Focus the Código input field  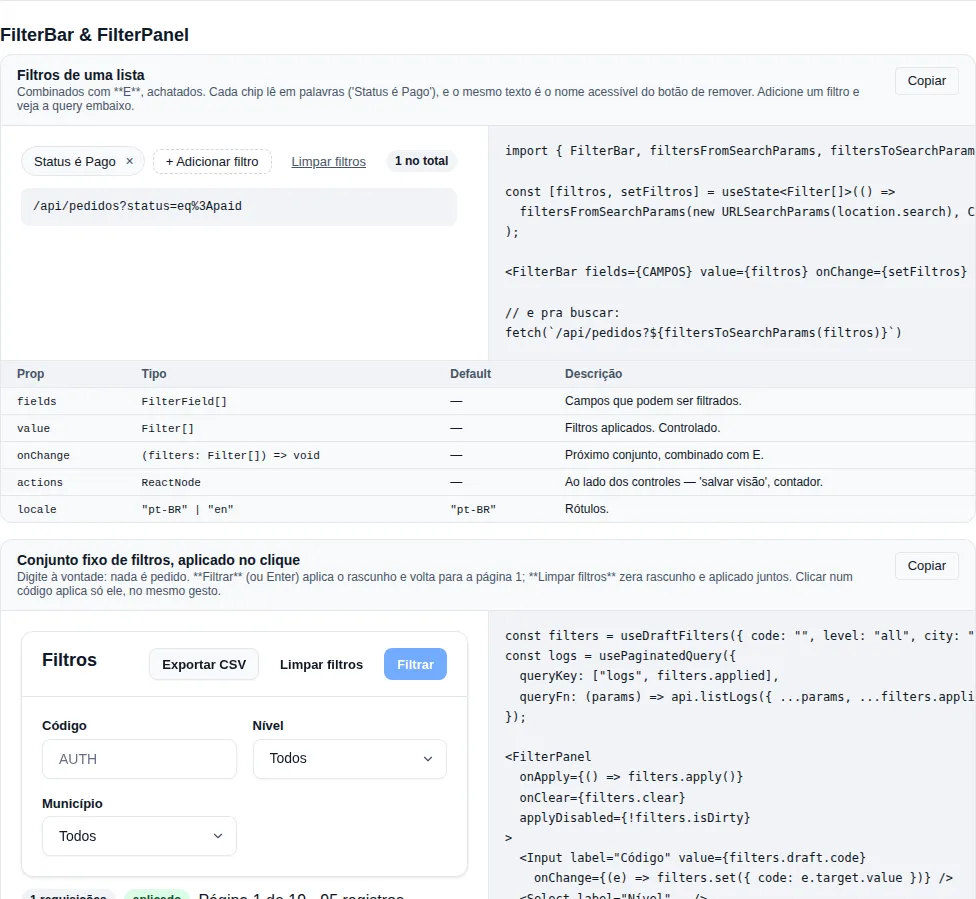tap(139, 759)
